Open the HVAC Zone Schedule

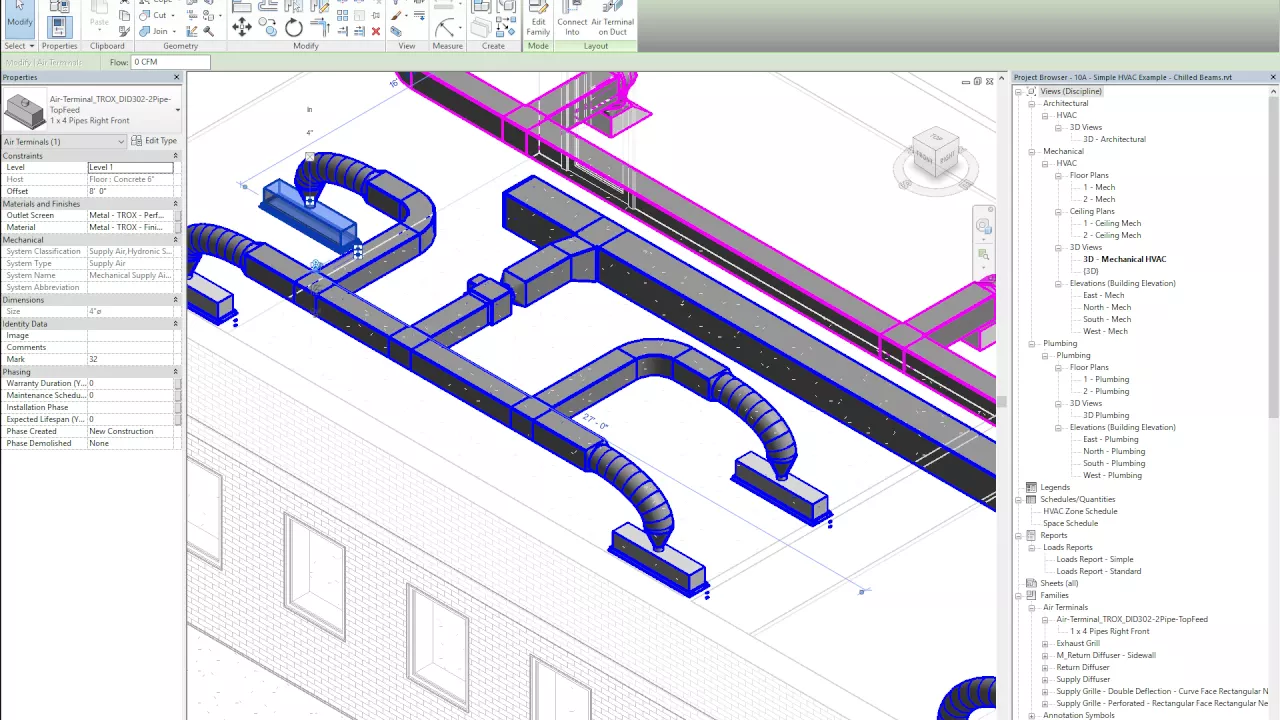click(x=1080, y=511)
